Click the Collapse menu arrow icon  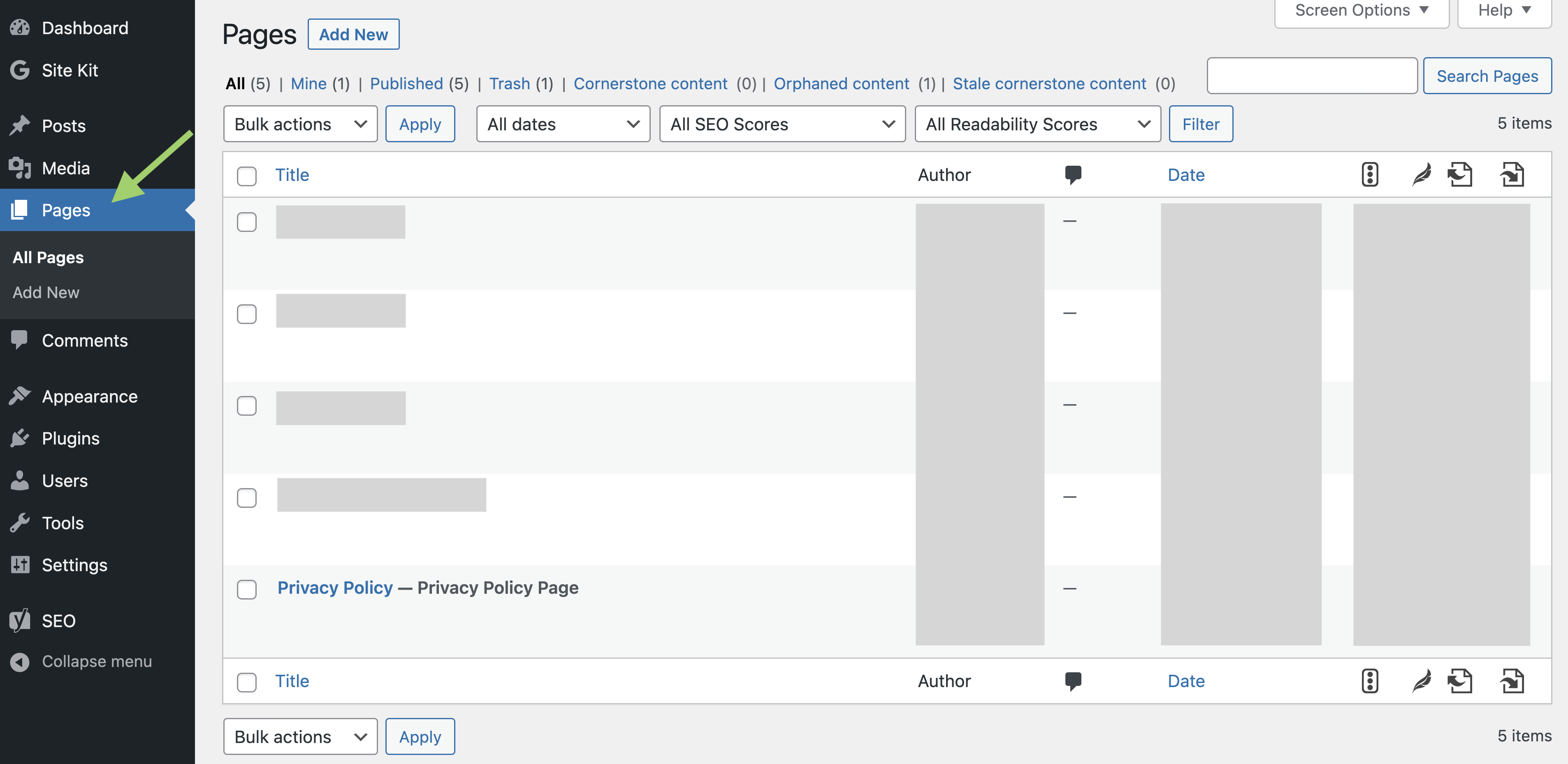[19, 661]
